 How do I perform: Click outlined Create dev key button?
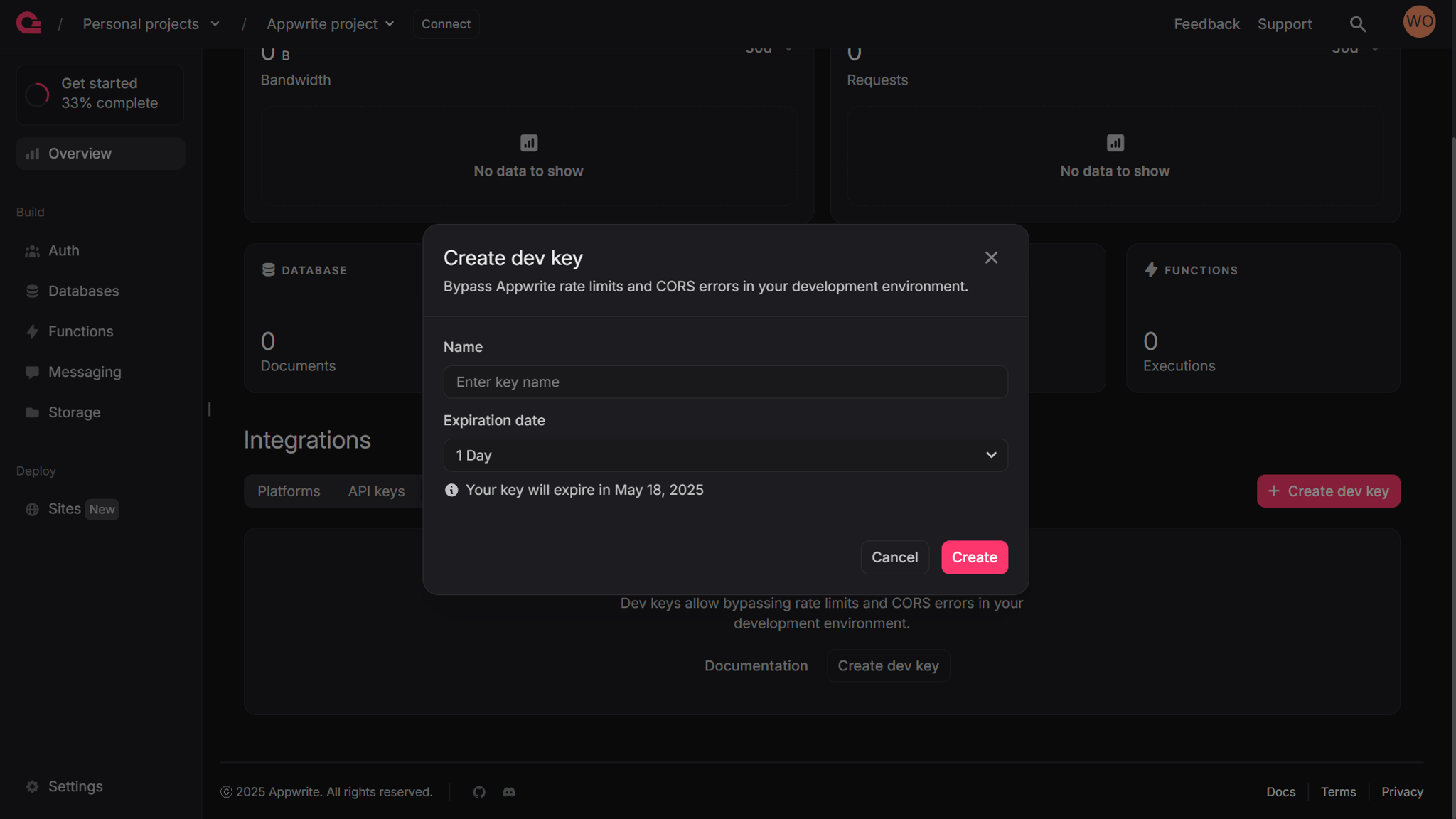point(888,666)
